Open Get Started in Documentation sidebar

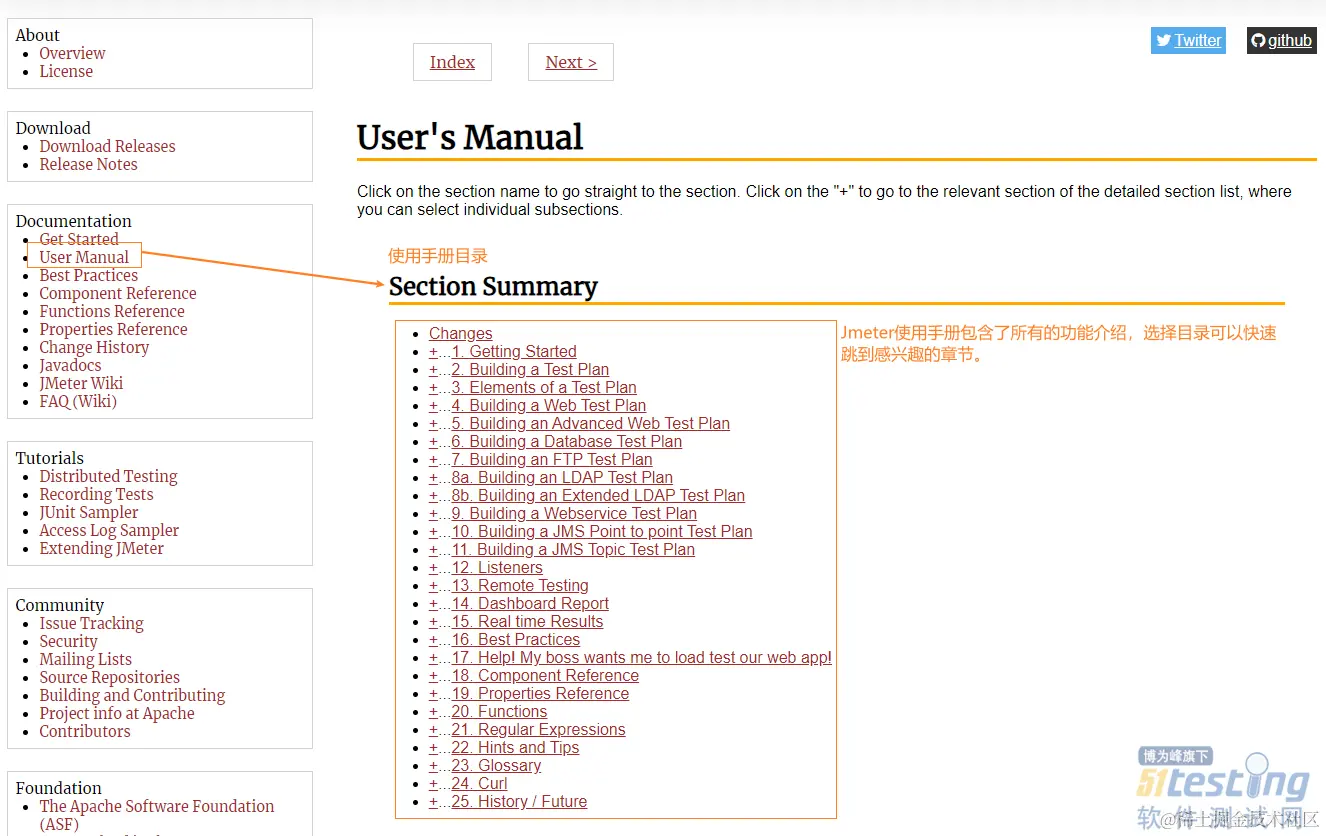(79, 240)
